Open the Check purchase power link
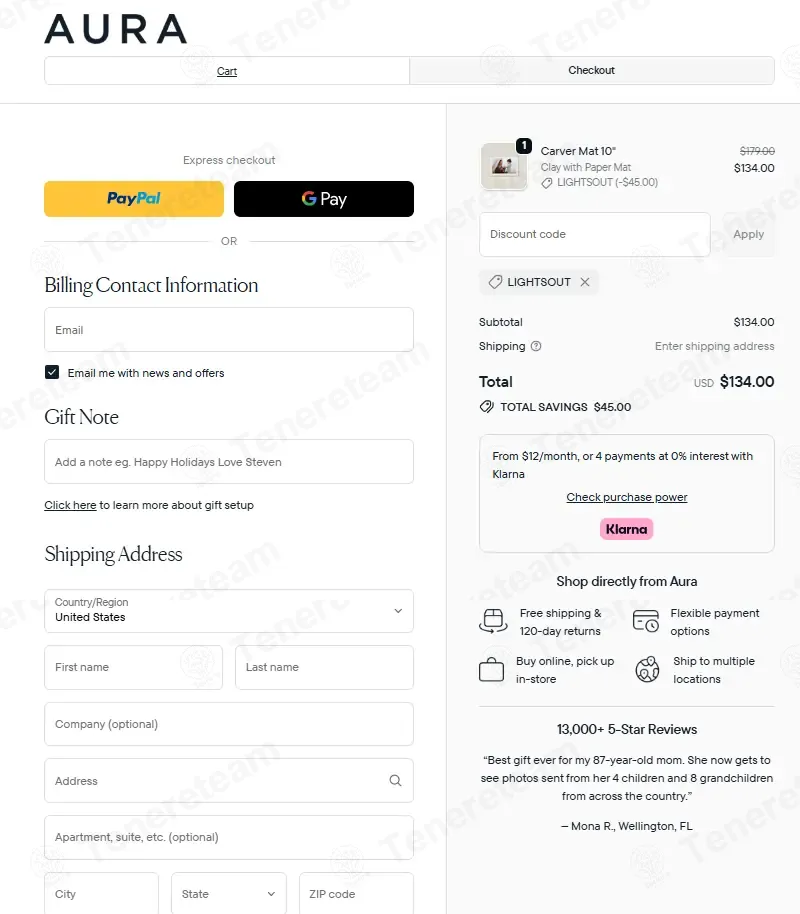 [x=627, y=497]
